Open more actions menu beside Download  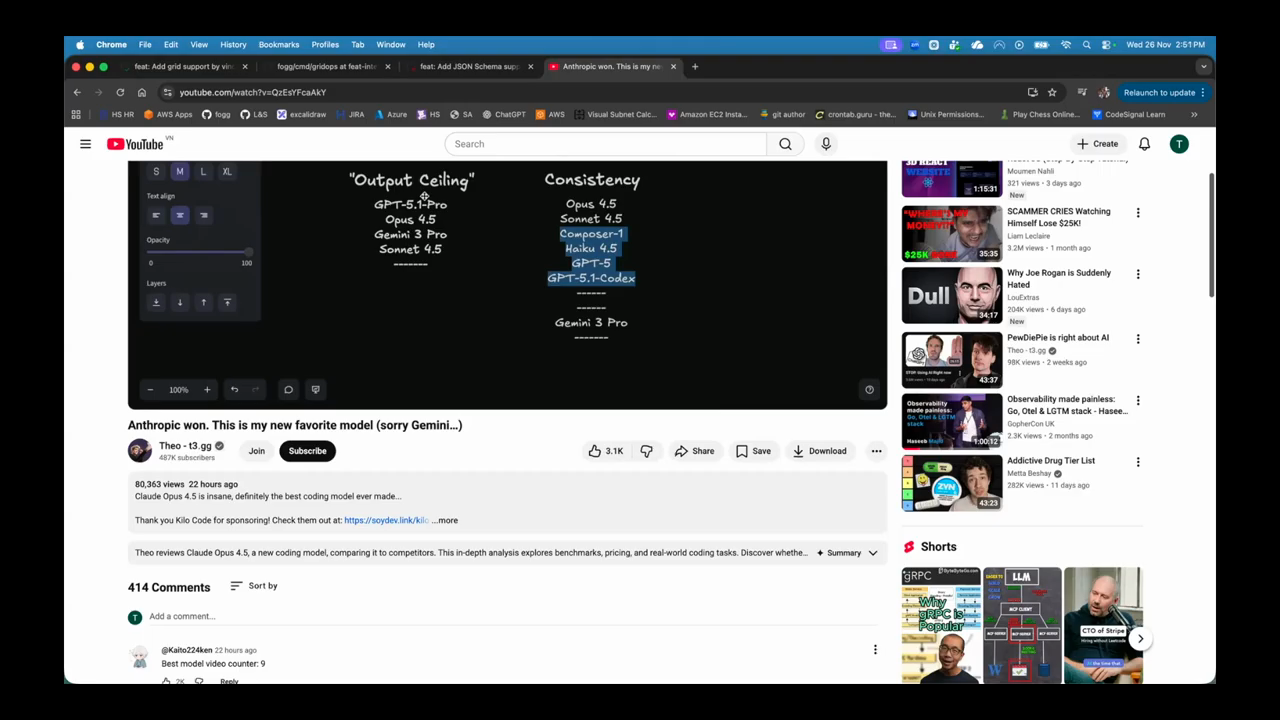pyautogui.click(x=876, y=451)
